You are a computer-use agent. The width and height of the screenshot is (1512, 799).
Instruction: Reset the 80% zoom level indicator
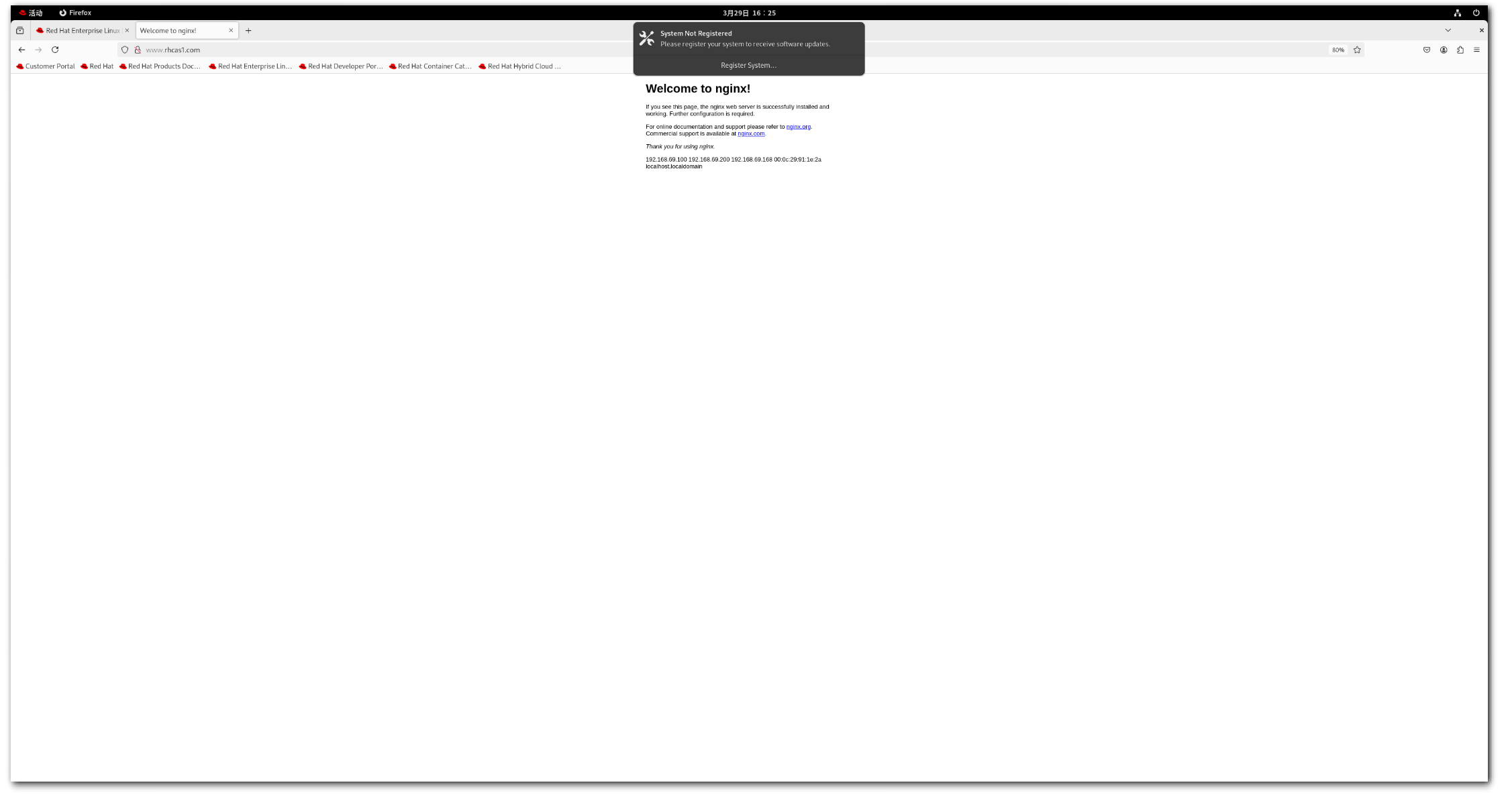point(1338,50)
